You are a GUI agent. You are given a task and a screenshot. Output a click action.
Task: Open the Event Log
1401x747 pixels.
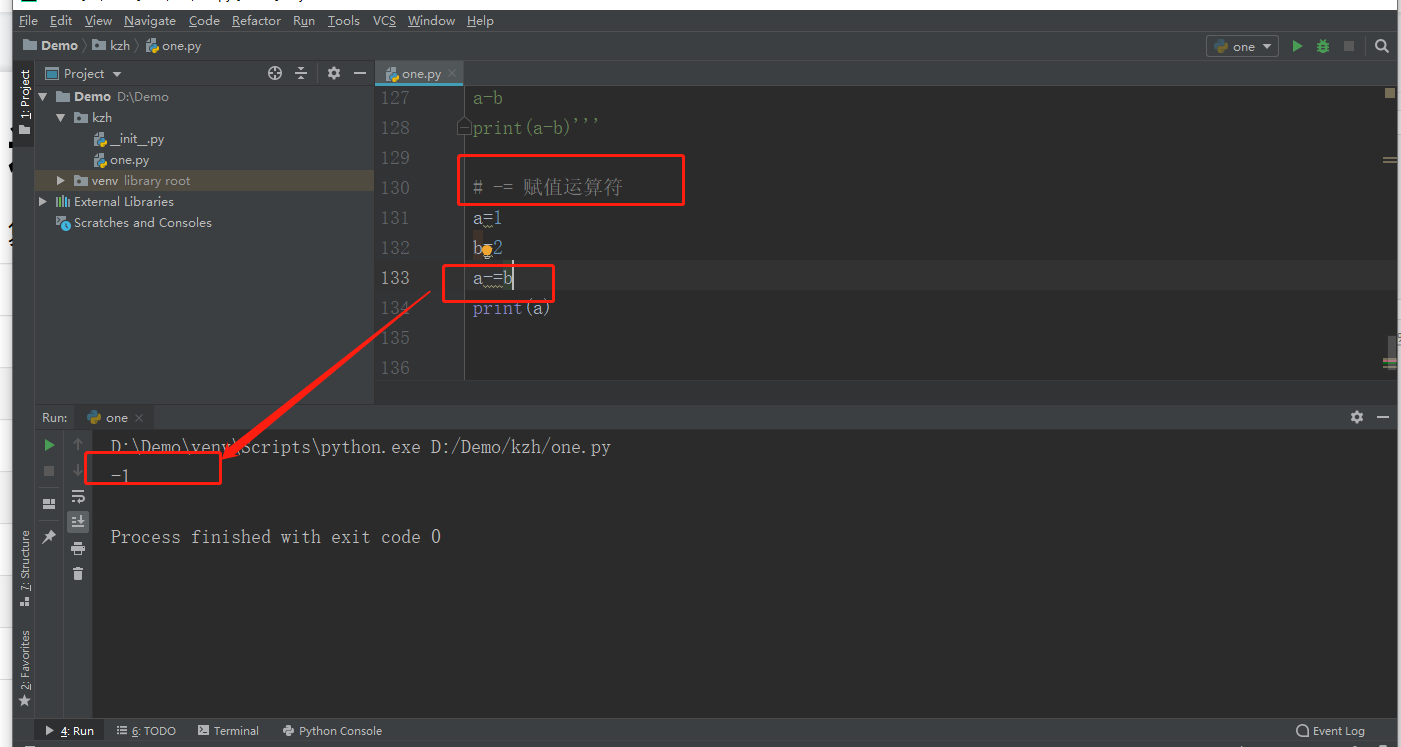pos(1330,730)
